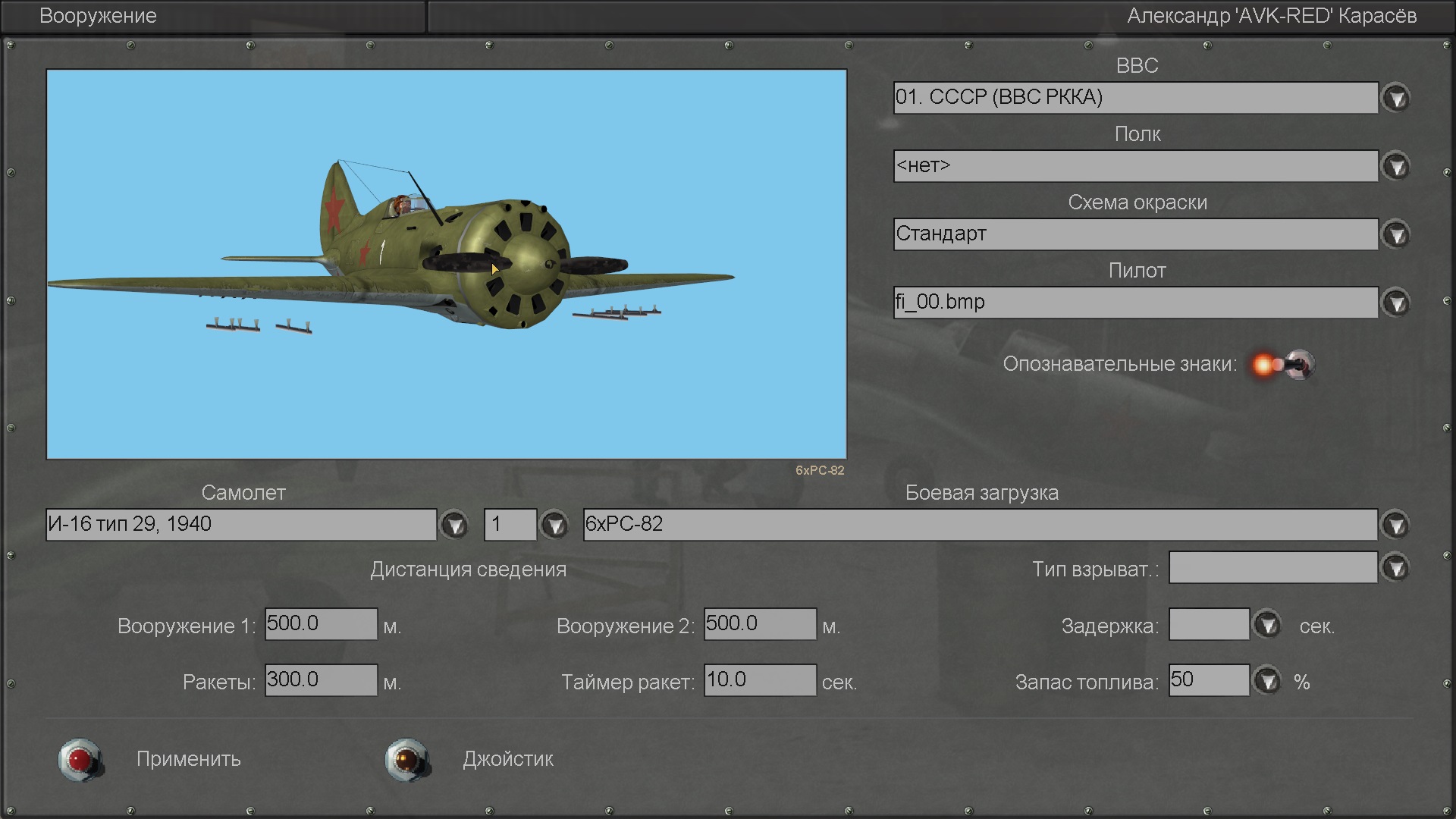Edit the Таймер ракет field
This screenshot has width=1456, height=819.
tap(760, 680)
